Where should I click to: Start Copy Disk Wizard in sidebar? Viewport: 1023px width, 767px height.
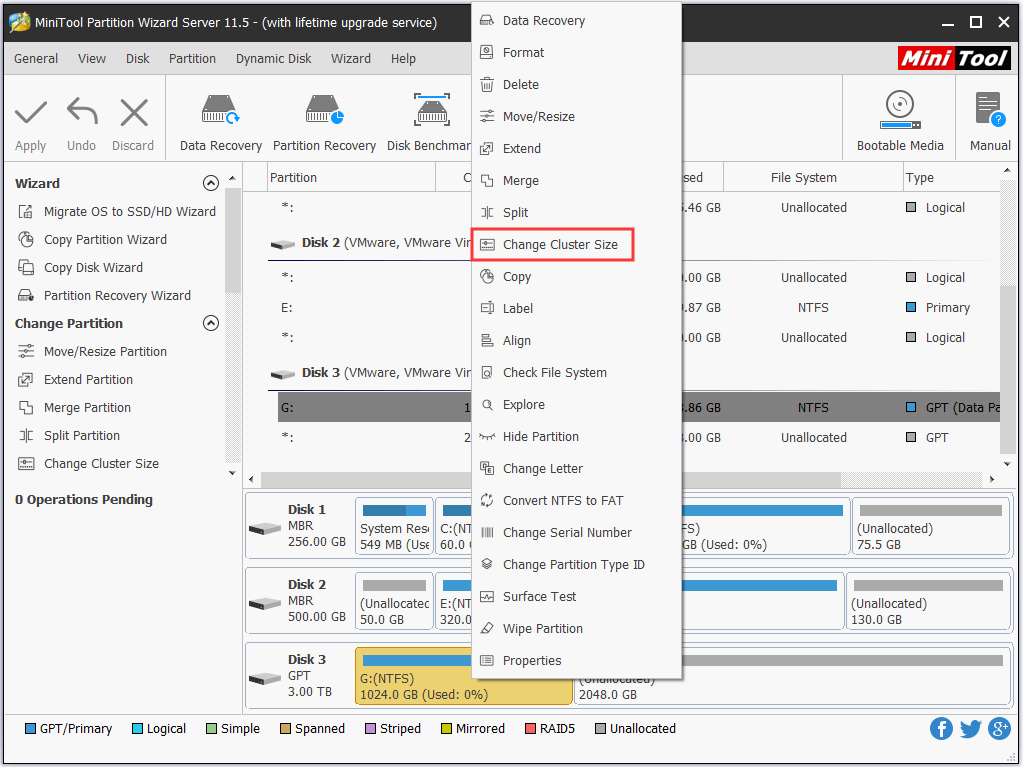pyautogui.click(x=80, y=267)
